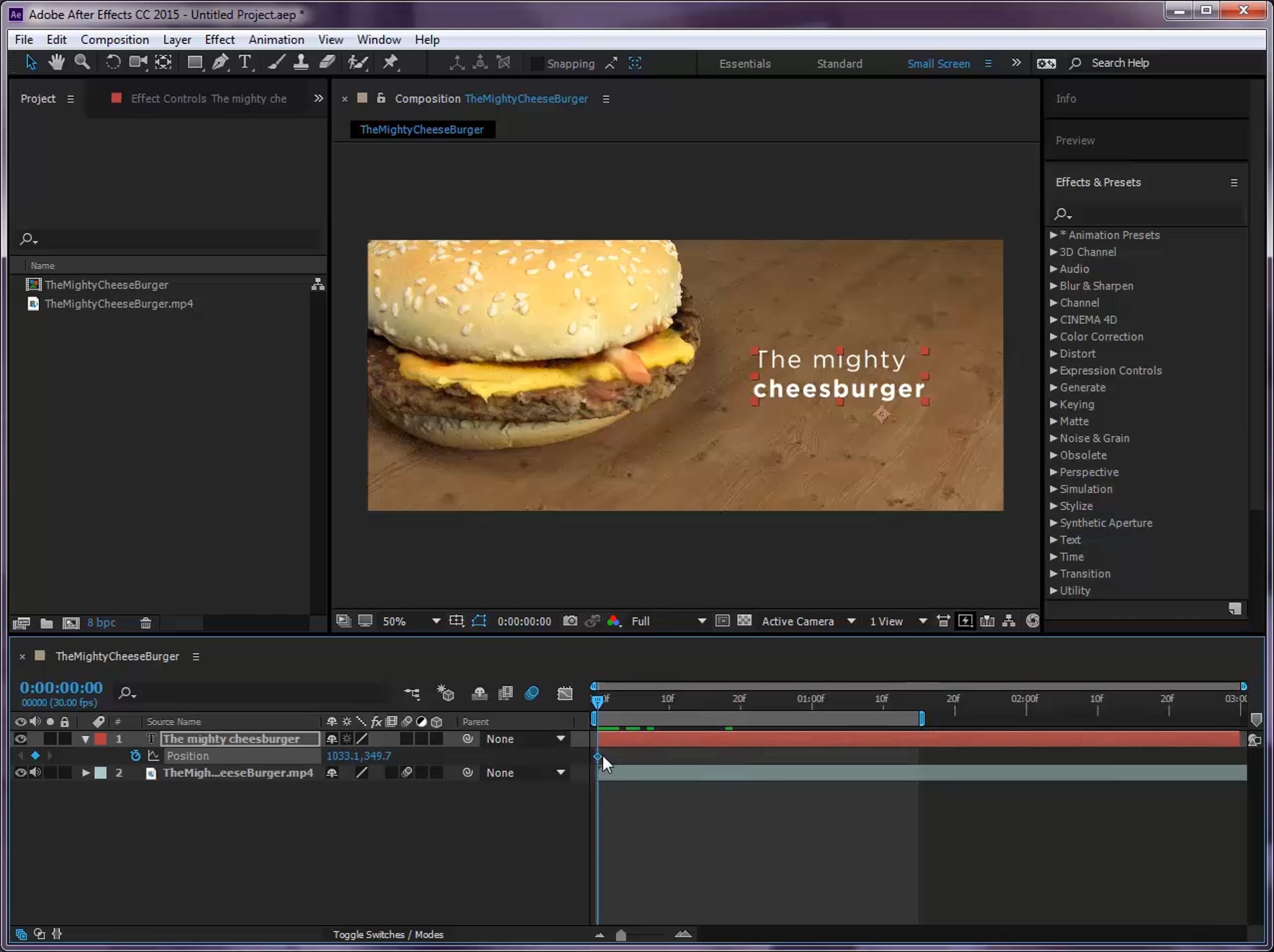Image resolution: width=1274 pixels, height=952 pixels.
Task: Enable the Snapping checkbox
Action: 536,63
